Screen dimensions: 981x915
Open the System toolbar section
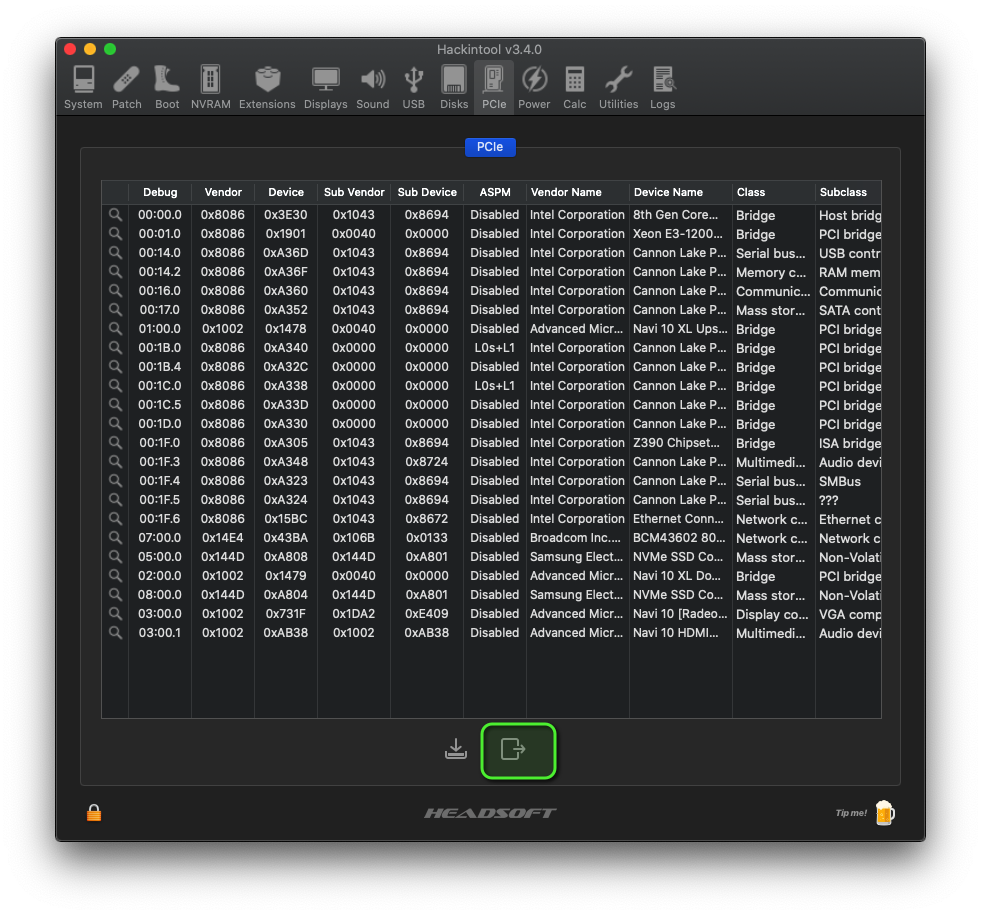point(83,87)
